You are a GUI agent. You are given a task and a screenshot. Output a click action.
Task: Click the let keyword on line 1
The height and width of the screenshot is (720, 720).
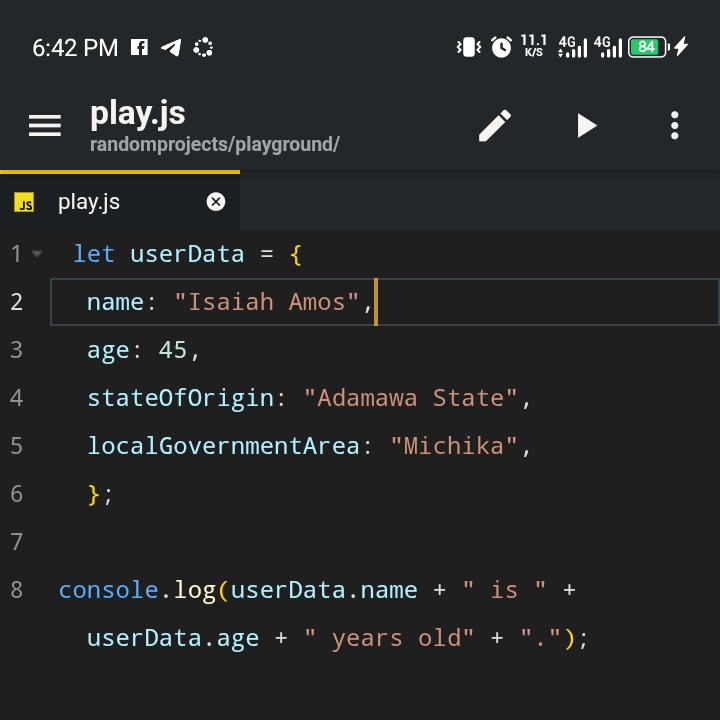click(94, 254)
